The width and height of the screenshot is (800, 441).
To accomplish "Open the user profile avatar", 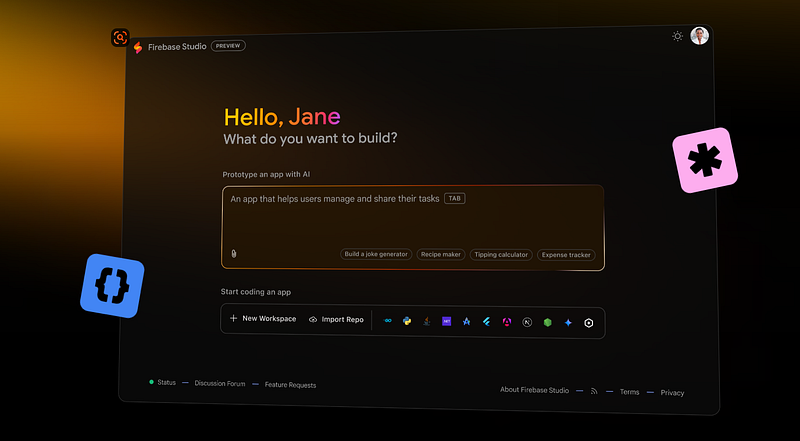I will coord(699,36).
